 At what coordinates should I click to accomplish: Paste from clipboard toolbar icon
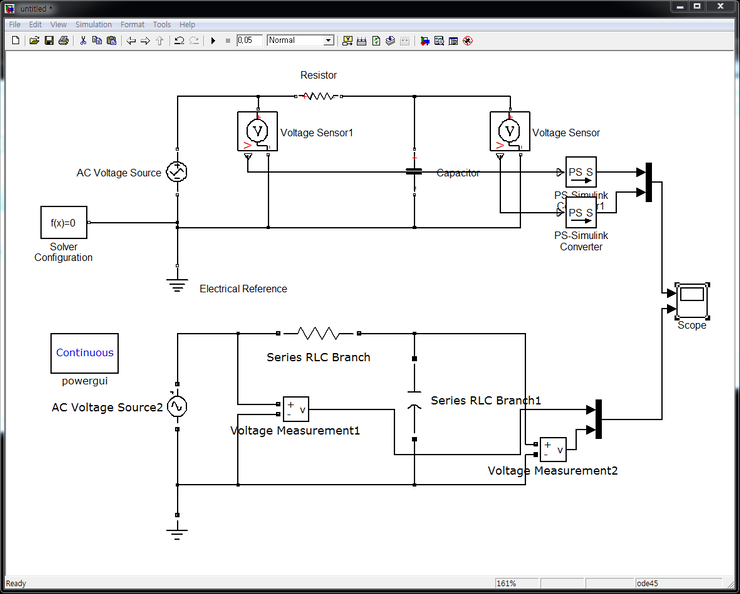click(x=111, y=41)
